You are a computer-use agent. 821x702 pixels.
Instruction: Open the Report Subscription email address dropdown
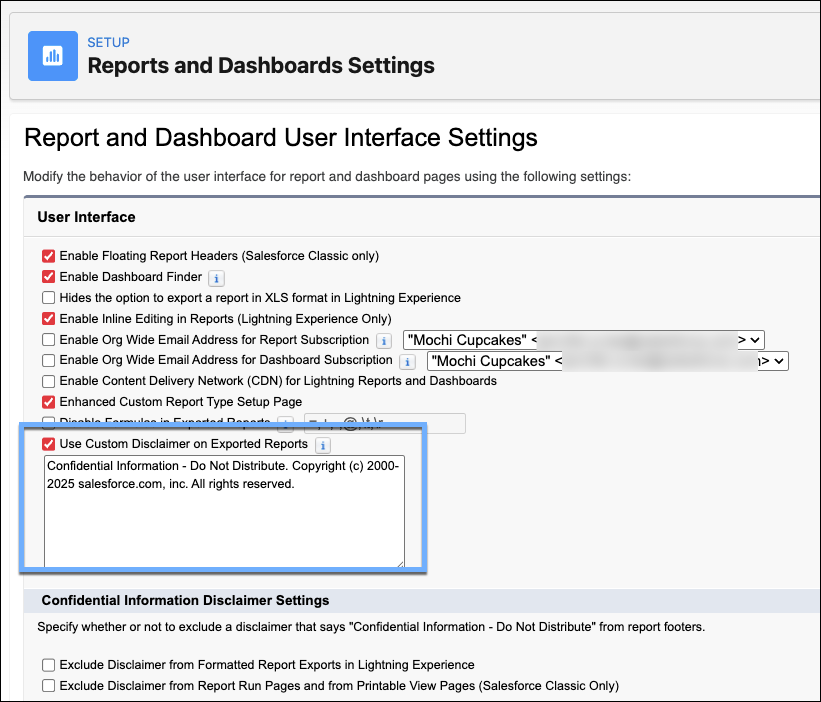(x=753, y=340)
